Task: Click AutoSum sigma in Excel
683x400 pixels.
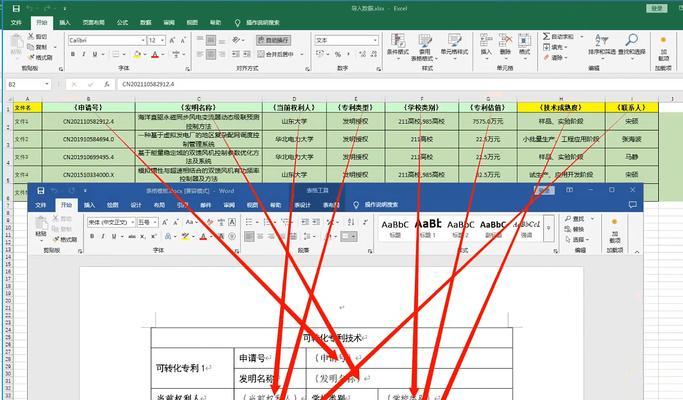Action: (x=558, y=37)
